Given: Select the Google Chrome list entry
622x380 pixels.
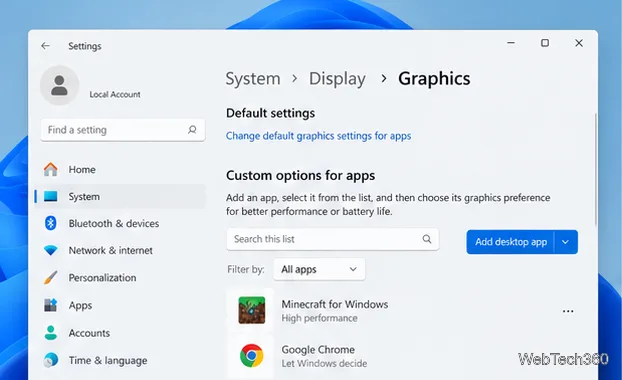Looking at the screenshot, I should point(402,356).
